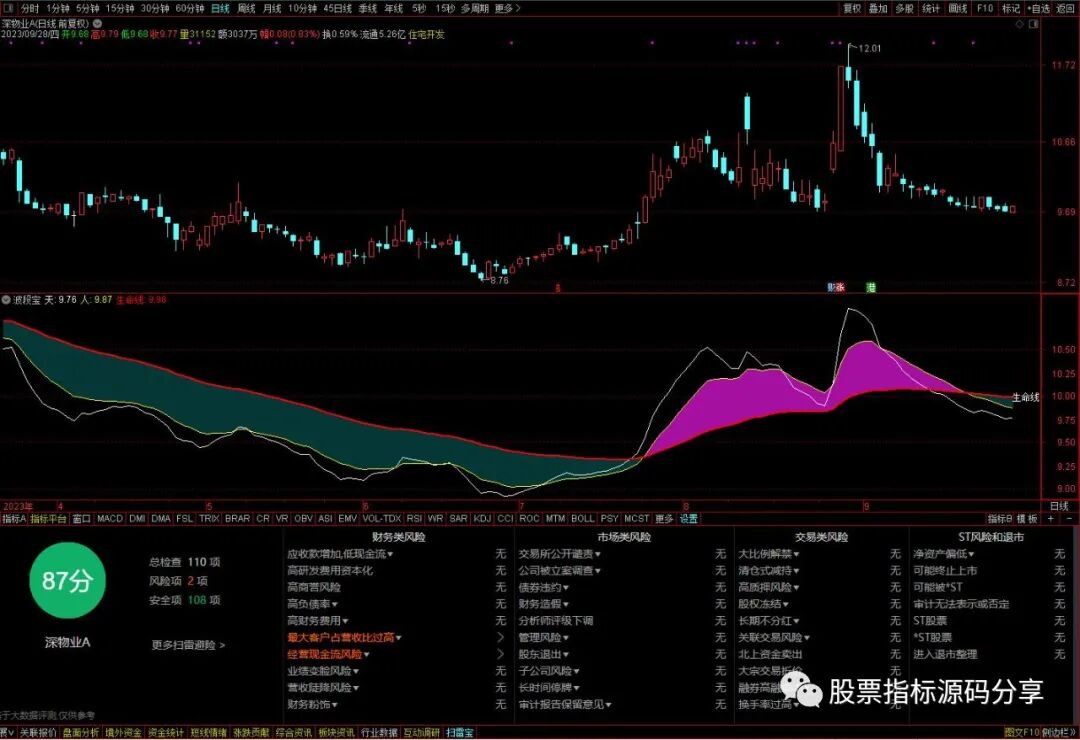The height and width of the screenshot is (740, 1080).
Task: Switch to the 分时 intraday view
Action: 30,8
